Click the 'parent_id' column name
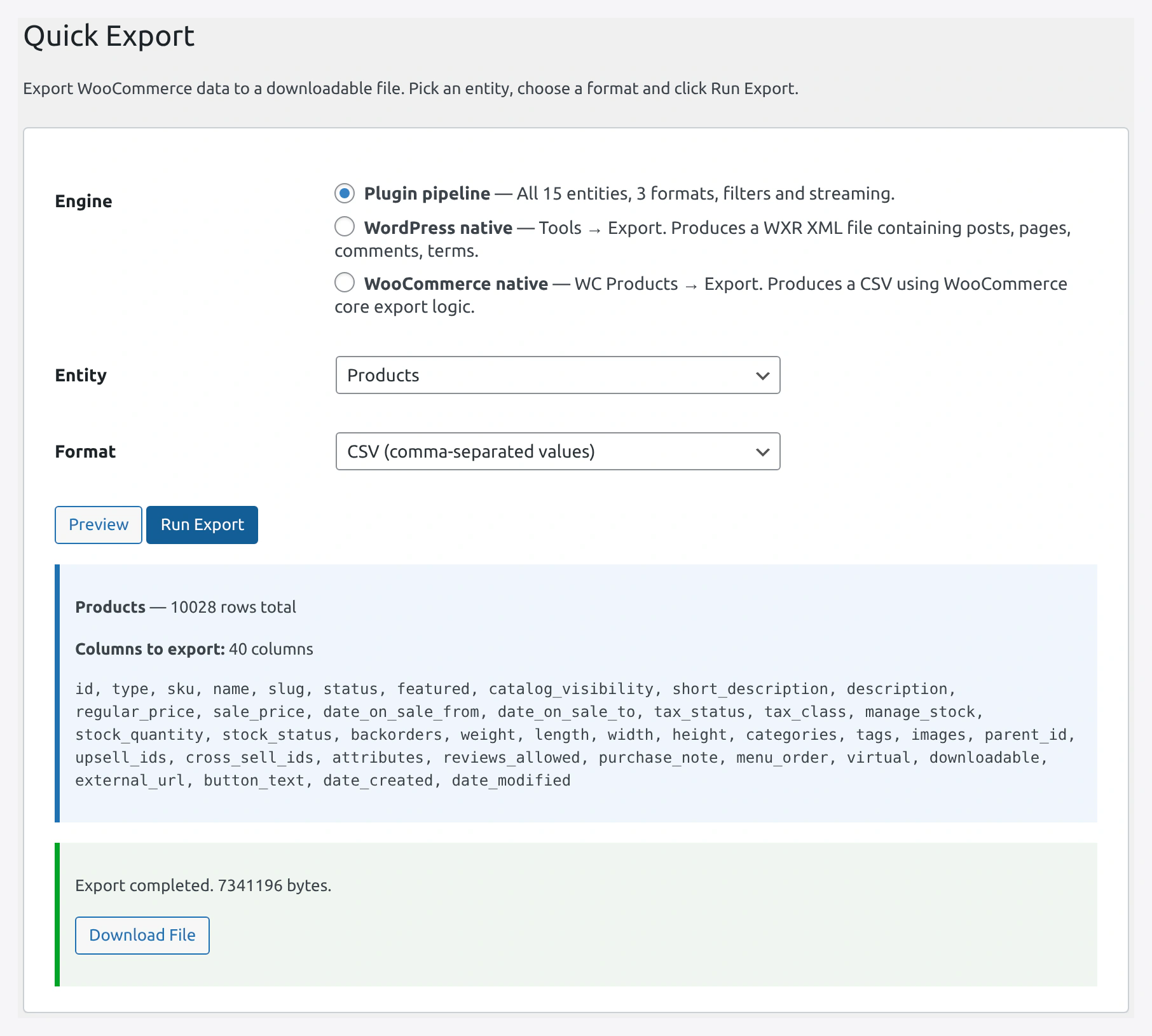1152x1036 pixels. click(1025, 735)
